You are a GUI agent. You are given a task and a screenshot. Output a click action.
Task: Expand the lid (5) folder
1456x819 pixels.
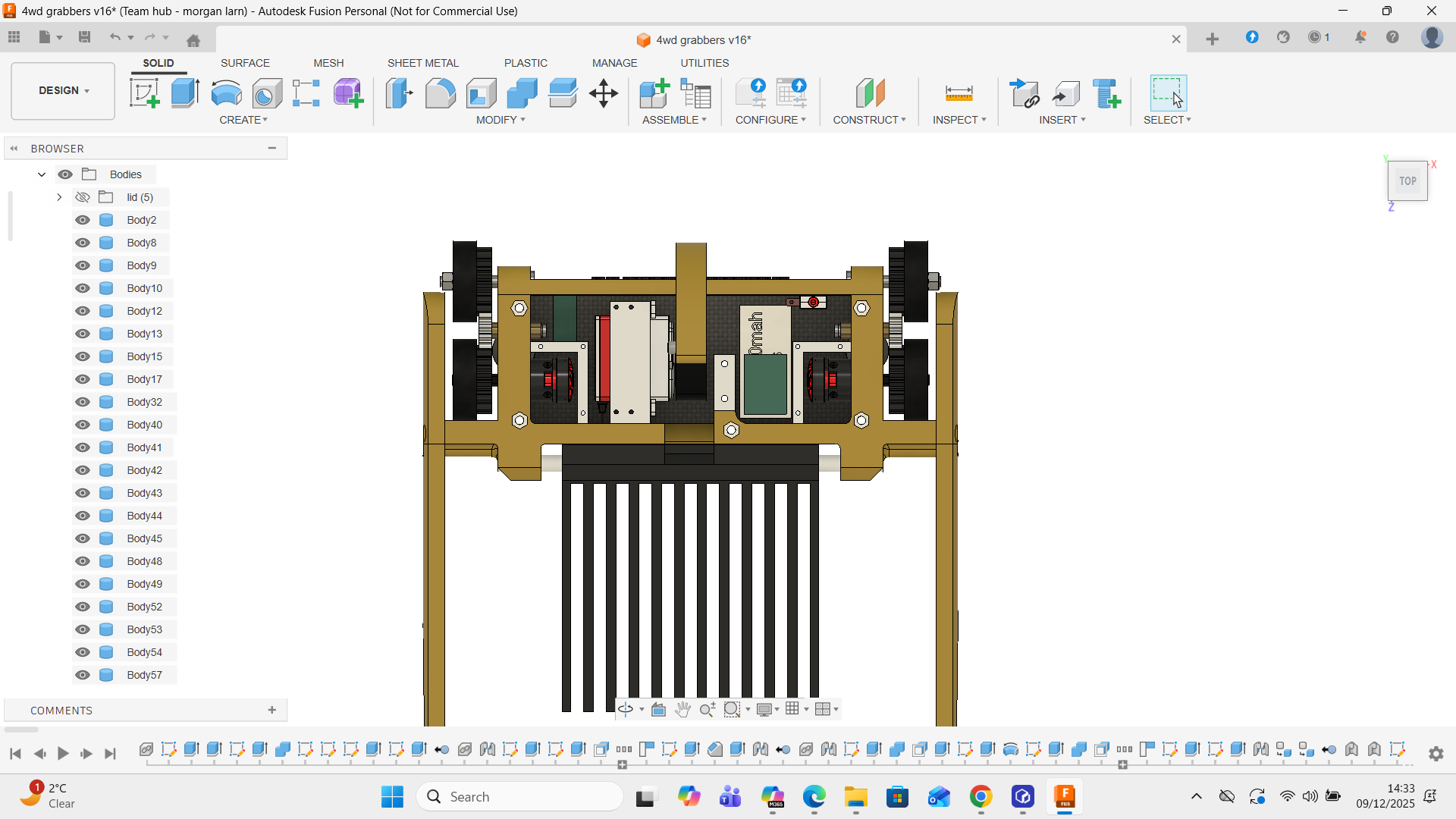[x=59, y=197]
